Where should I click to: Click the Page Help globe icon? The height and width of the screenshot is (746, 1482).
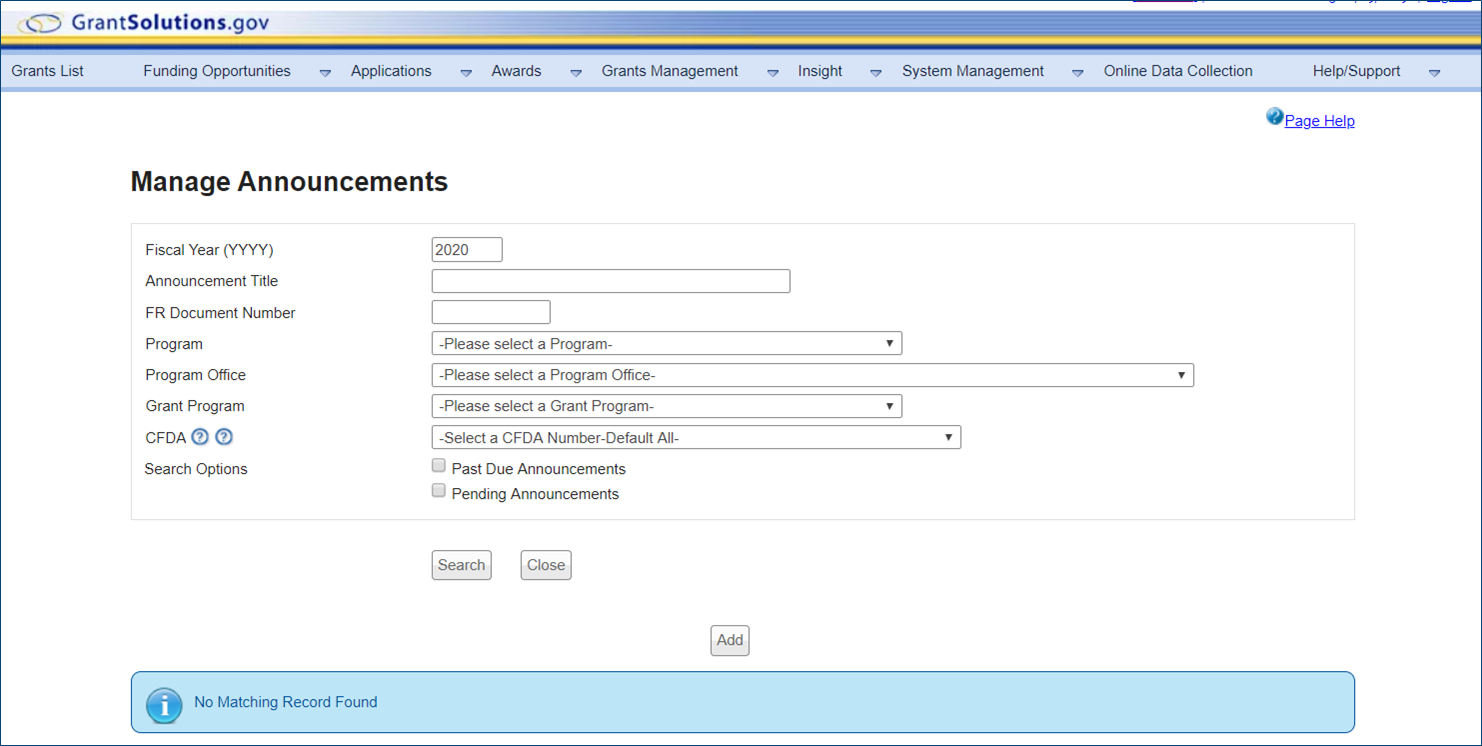click(1274, 117)
